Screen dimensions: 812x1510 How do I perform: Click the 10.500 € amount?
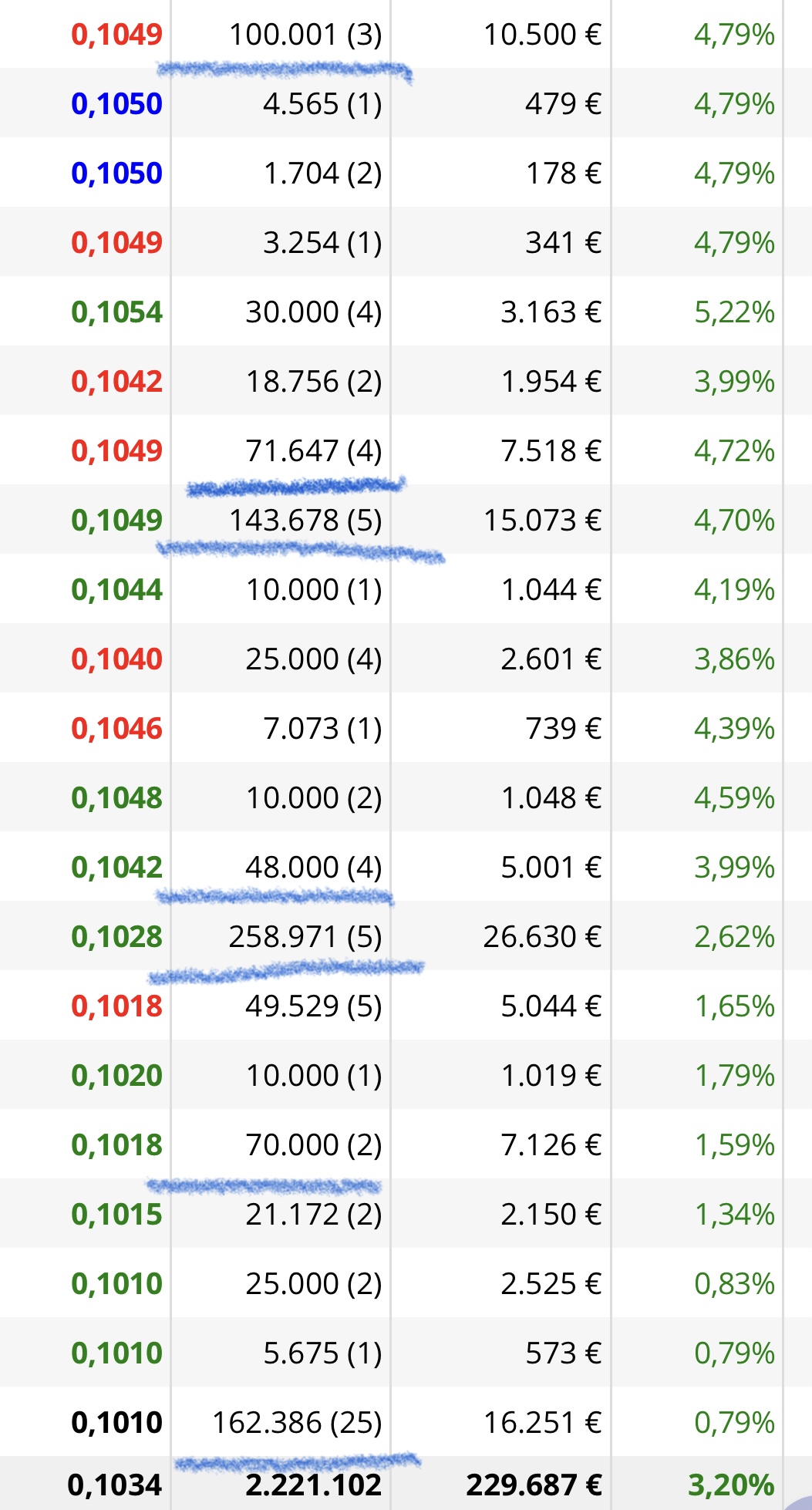click(x=542, y=35)
